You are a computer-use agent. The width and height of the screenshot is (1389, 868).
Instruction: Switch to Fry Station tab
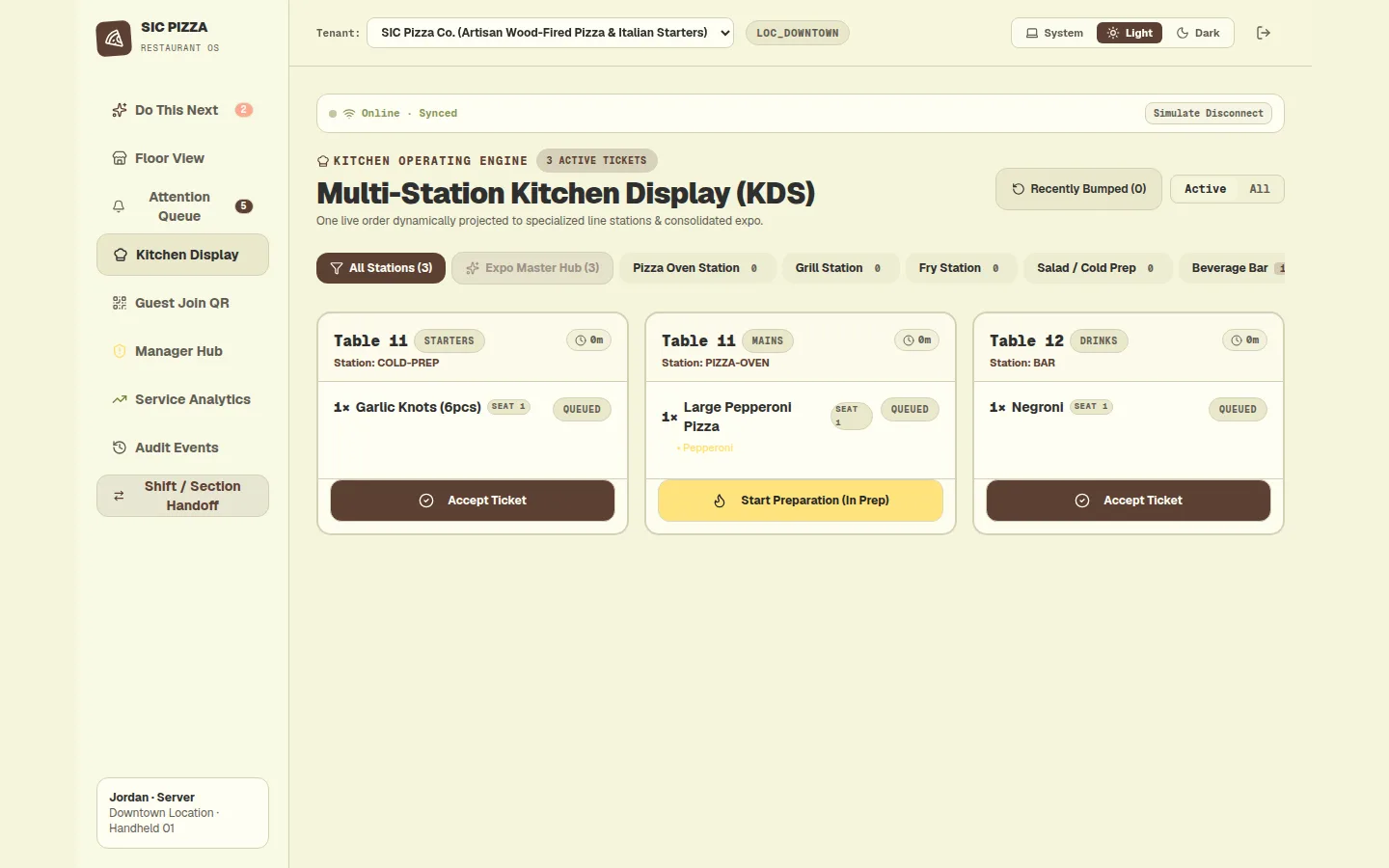[x=962, y=268]
